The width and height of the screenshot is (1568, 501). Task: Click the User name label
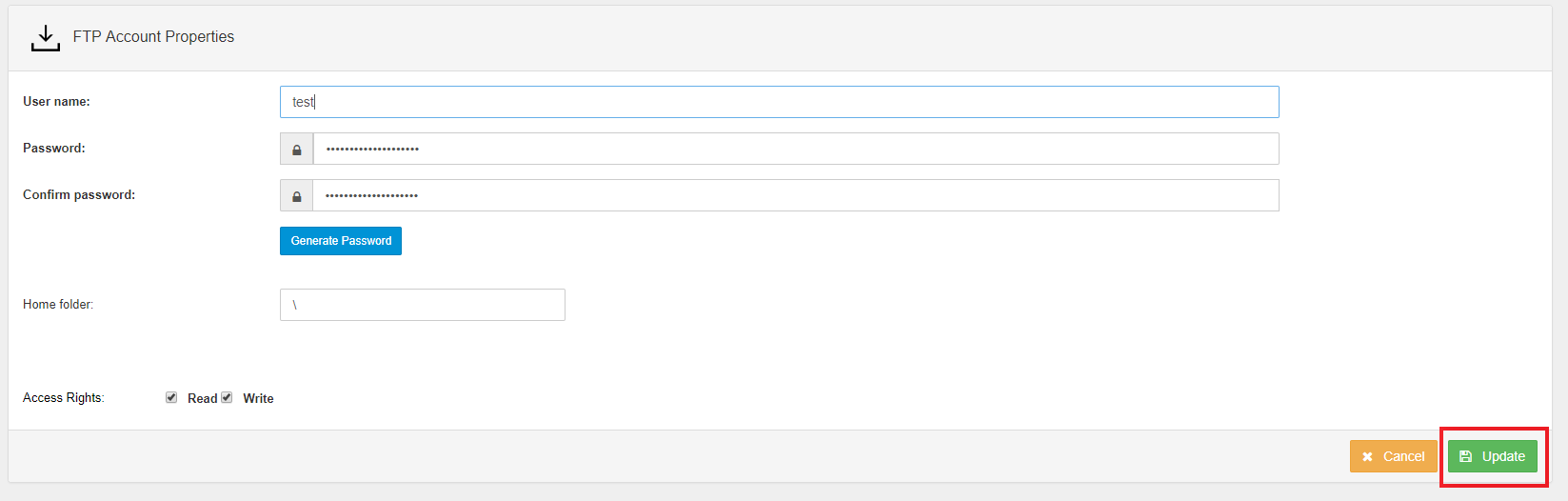click(x=56, y=101)
